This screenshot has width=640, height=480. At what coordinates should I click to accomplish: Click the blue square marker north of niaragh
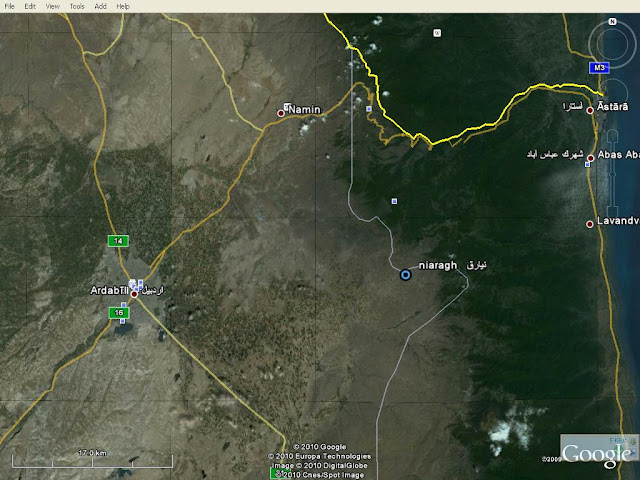tap(394, 201)
